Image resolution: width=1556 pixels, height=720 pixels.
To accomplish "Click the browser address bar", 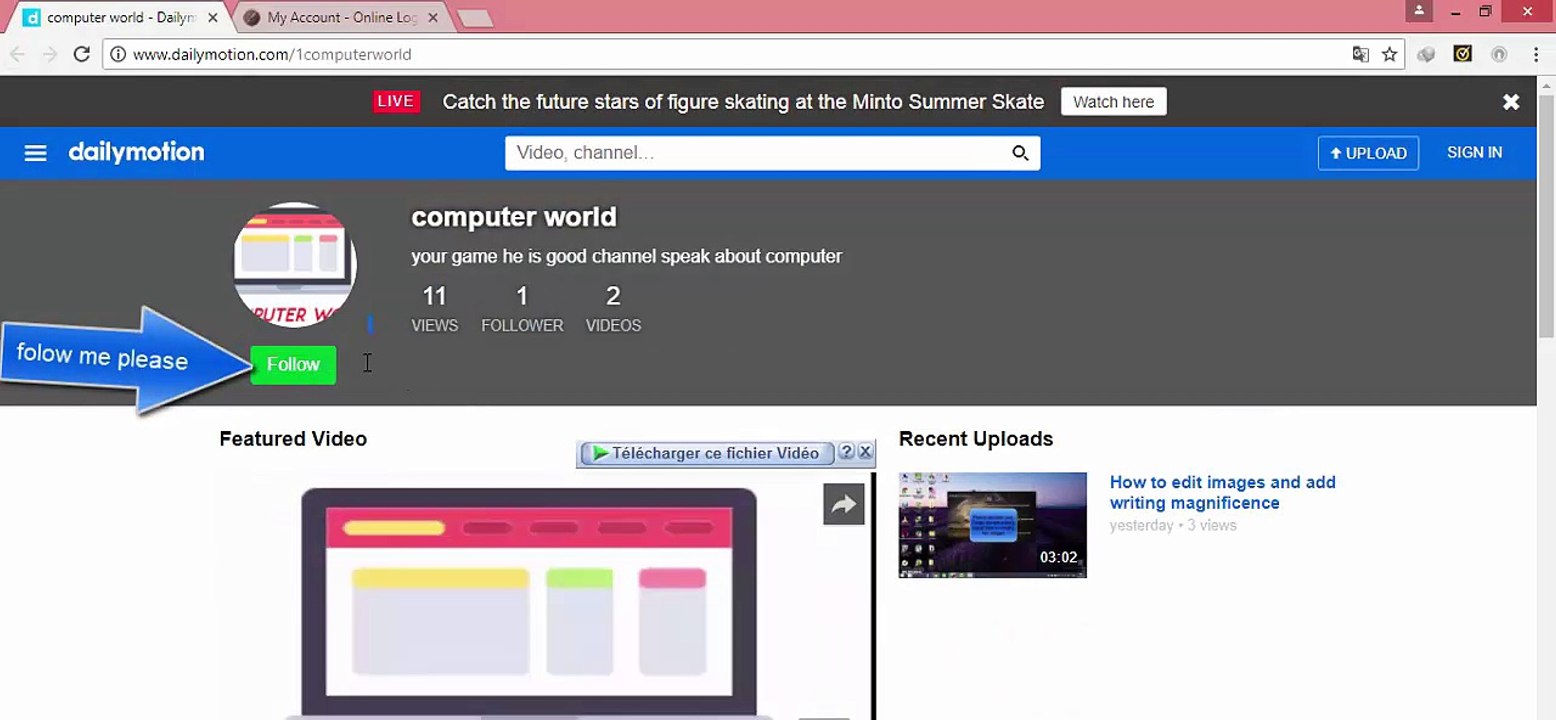I will click(x=740, y=55).
